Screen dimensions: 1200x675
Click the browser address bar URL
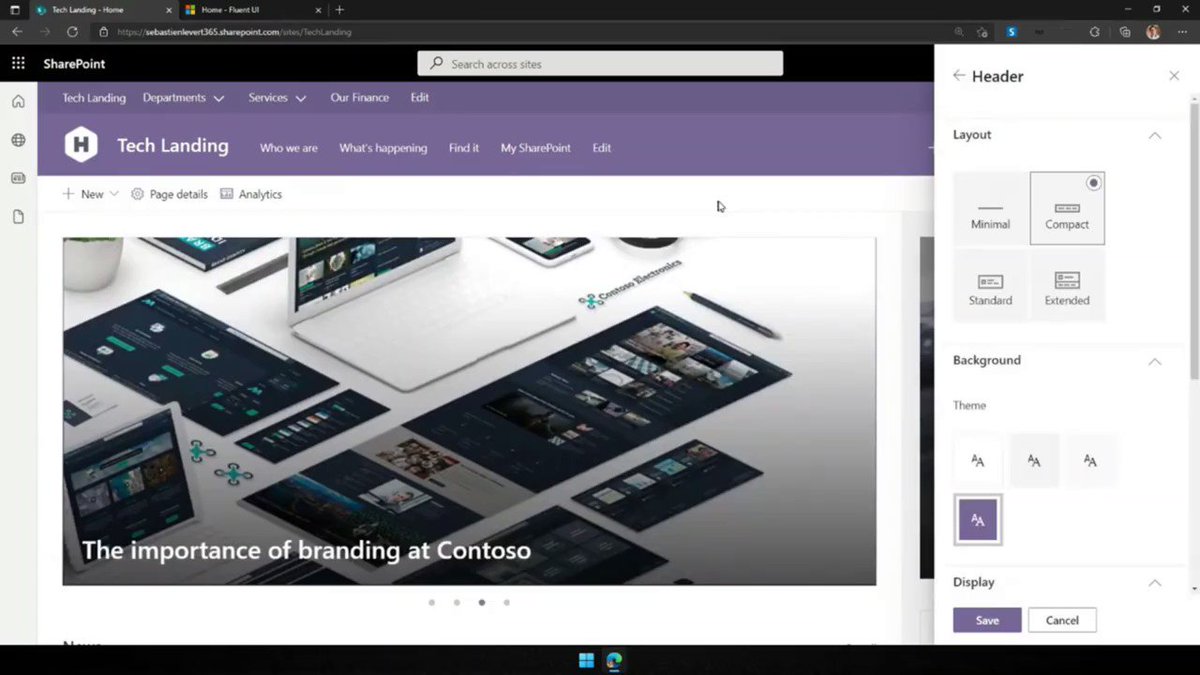click(234, 32)
